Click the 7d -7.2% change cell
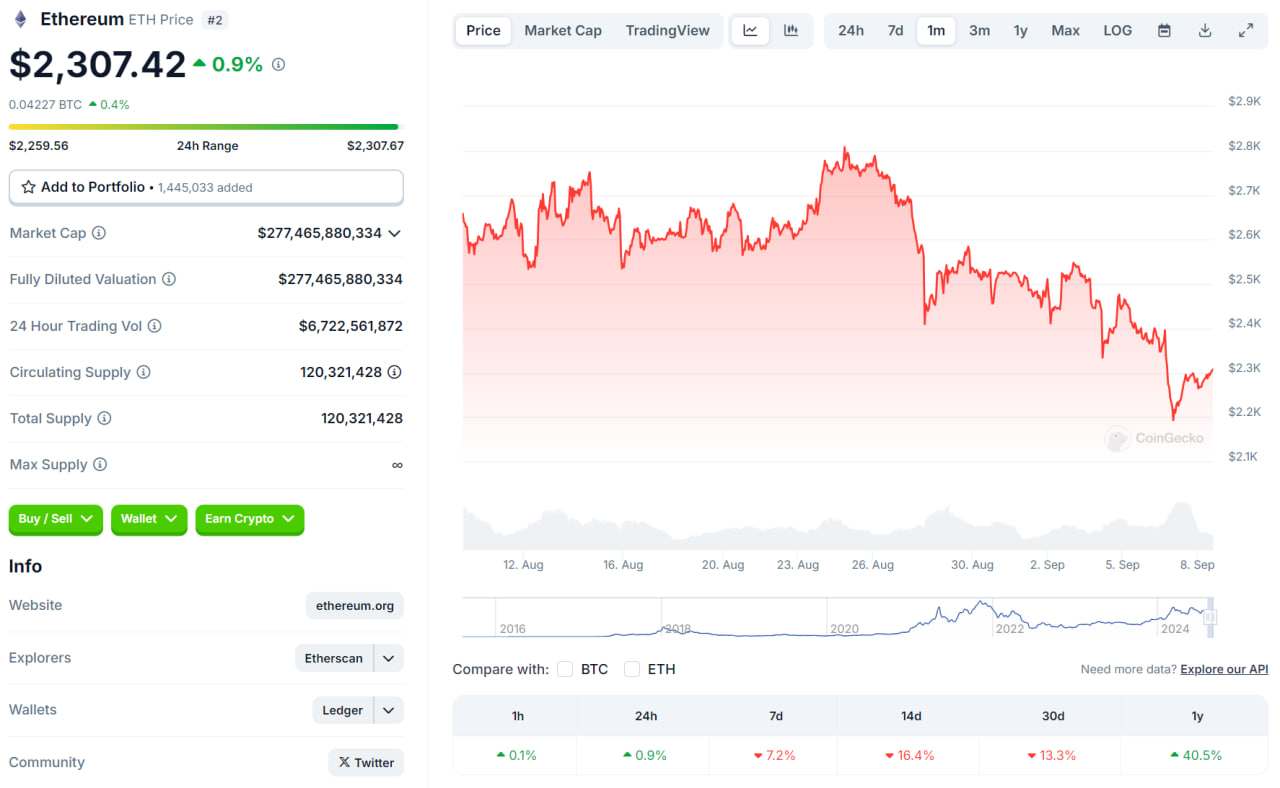 coord(774,755)
